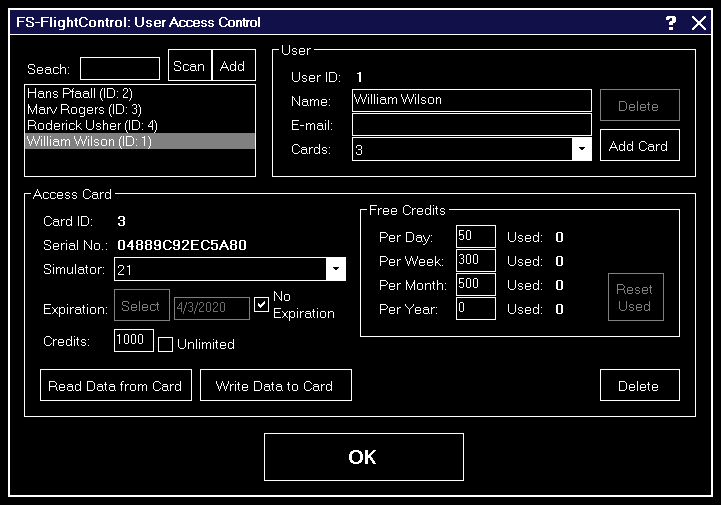Select Hans Pfaall (ID: 2) in list
The height and width of the screenshot is (505, 721).
pos(140,93)
